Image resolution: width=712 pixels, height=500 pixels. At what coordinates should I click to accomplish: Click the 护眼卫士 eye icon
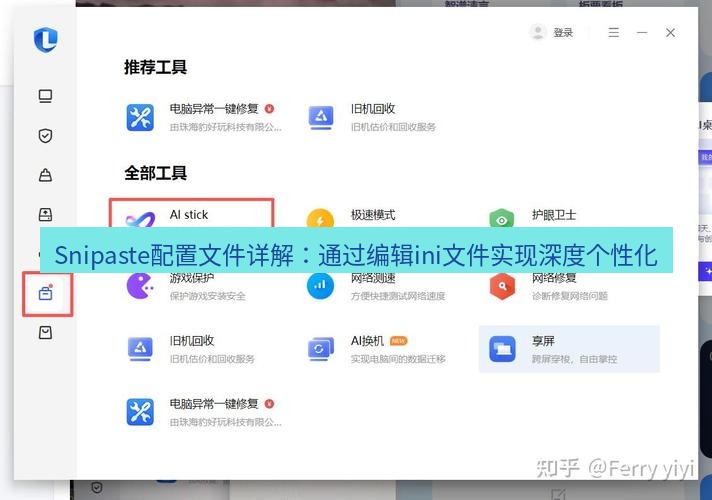tap(502, 218)
